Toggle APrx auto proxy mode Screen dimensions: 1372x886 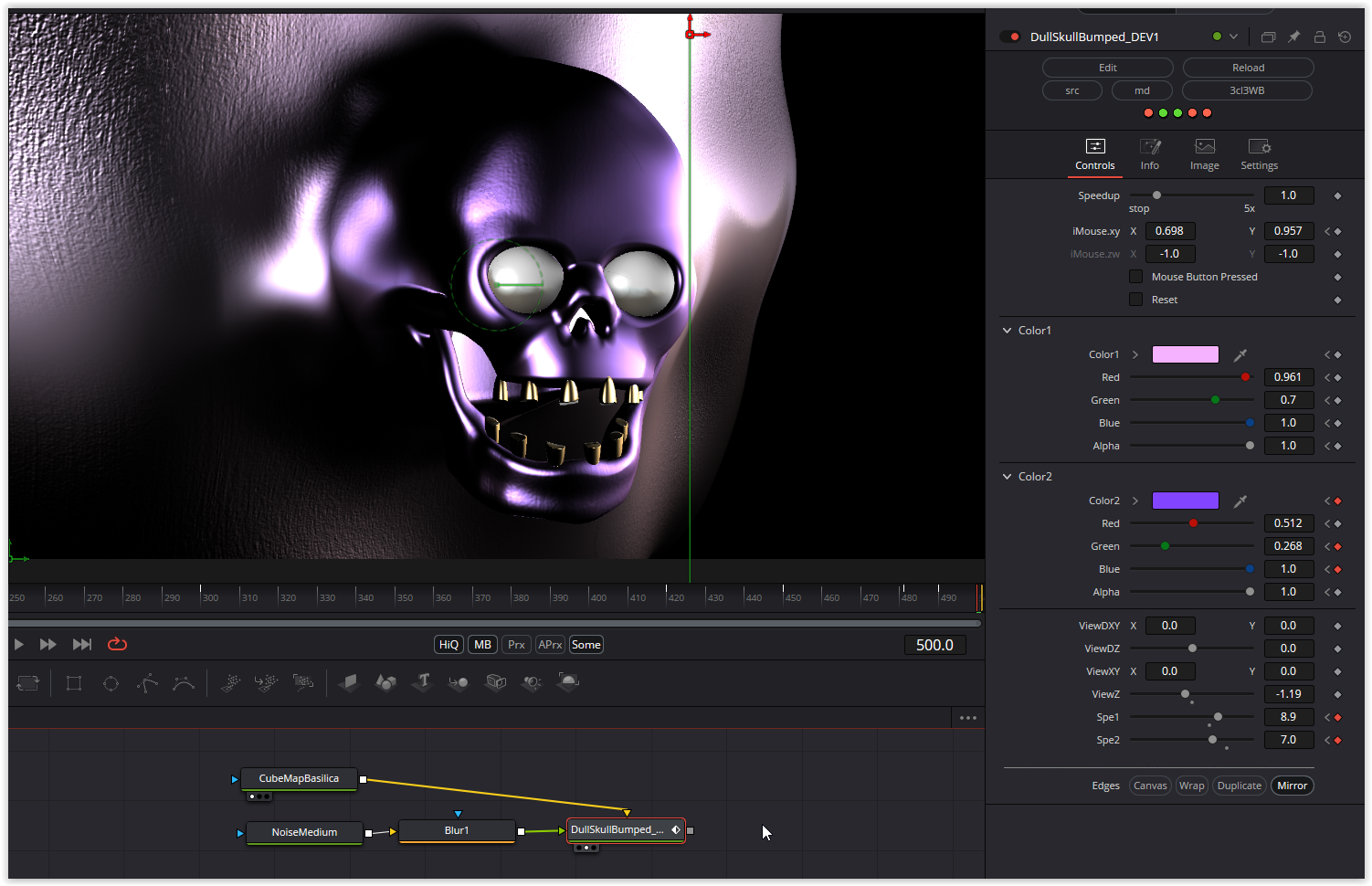[x=550, y=645]
